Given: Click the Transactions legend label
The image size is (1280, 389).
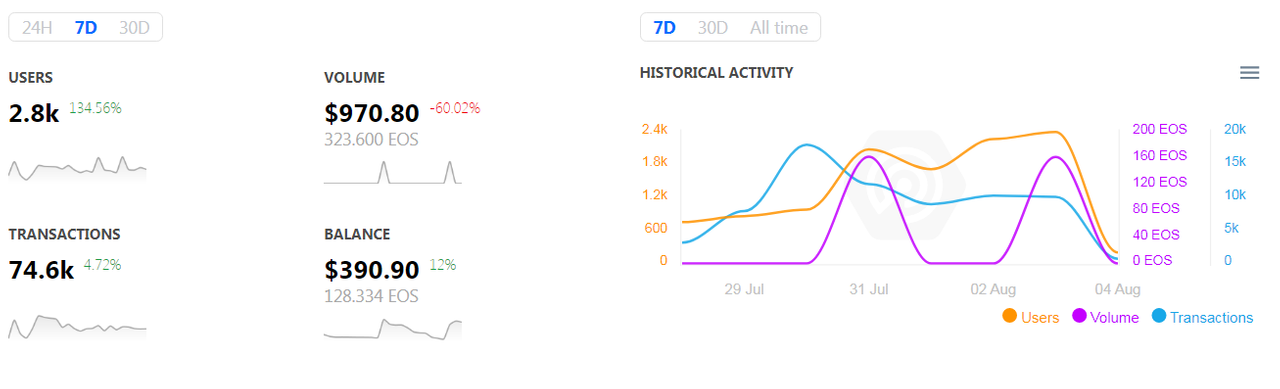Looking at the screenshot, I should (1211, 317).
